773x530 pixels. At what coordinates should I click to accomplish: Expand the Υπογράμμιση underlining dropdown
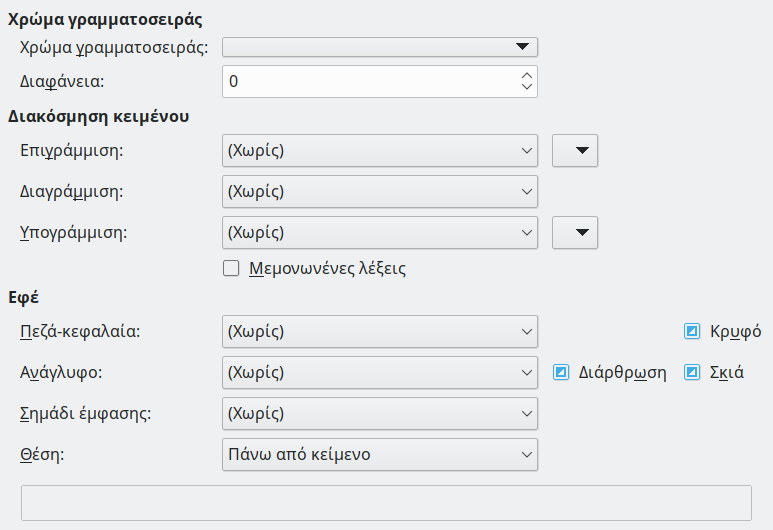pos(379,233)
